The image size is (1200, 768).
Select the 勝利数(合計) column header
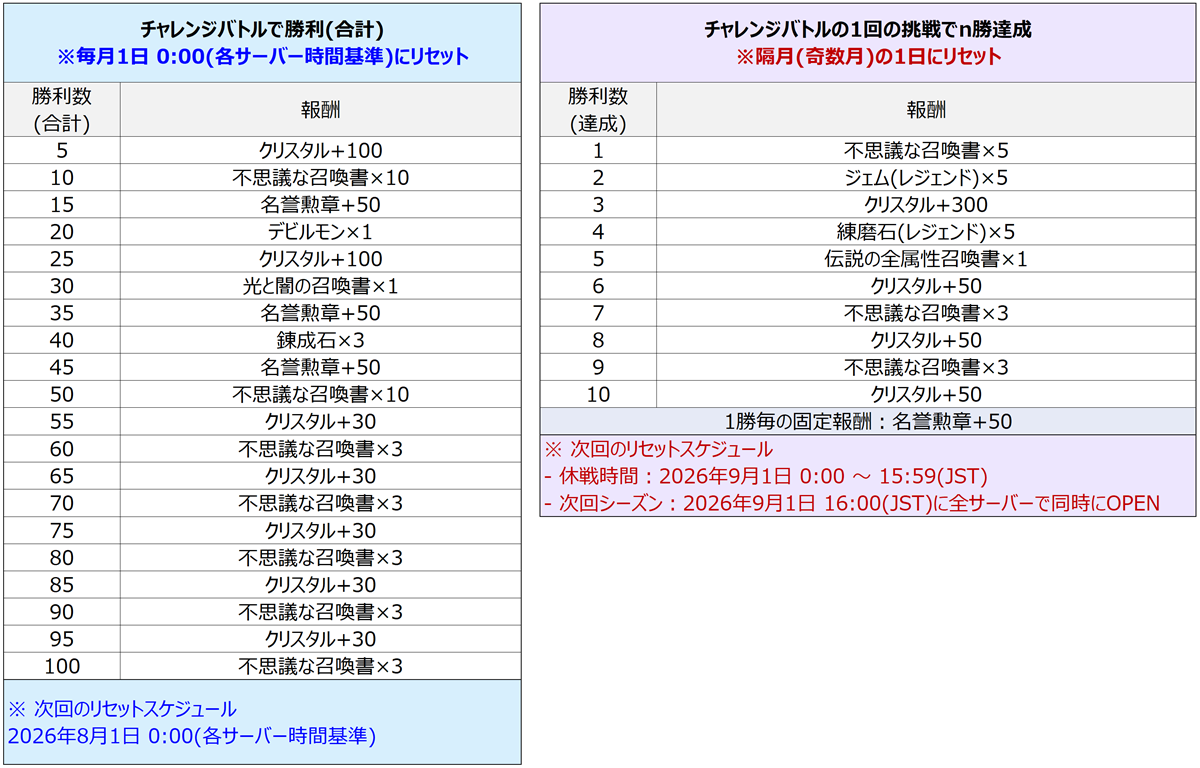pyautogui.click(x=61, y=110)
